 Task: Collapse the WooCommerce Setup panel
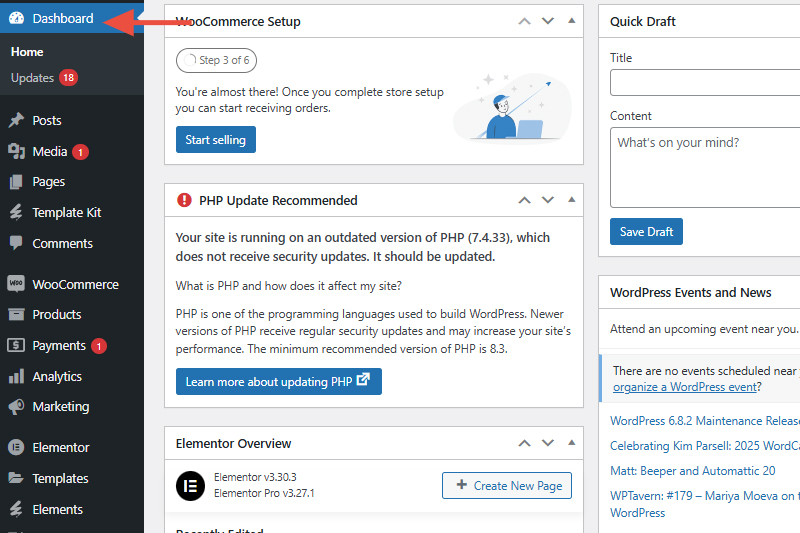tap(571, 21)
